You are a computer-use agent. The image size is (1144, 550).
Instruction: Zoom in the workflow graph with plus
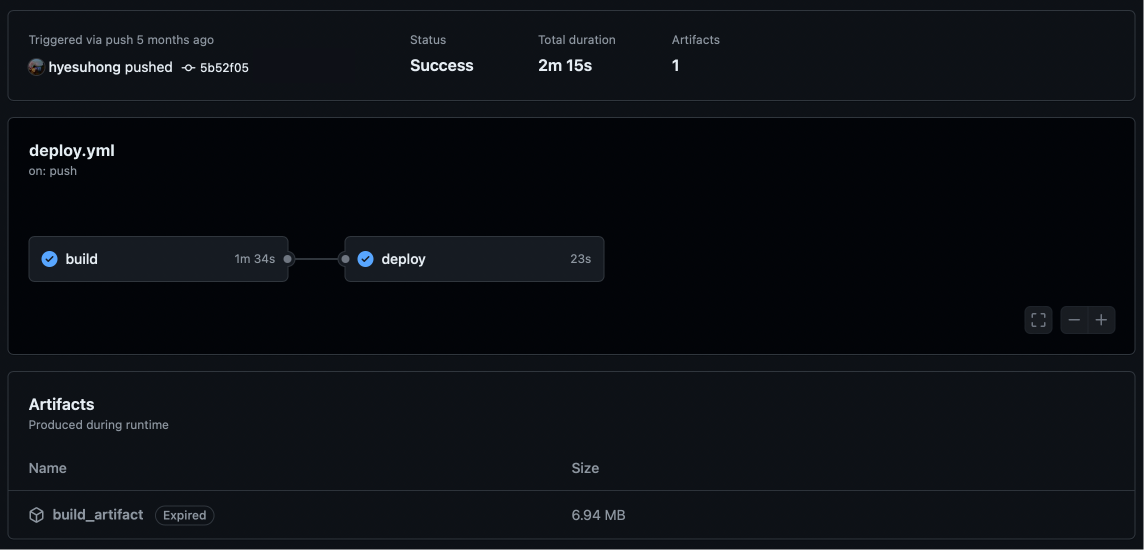pyautogui.click(x=1101, y=320)
